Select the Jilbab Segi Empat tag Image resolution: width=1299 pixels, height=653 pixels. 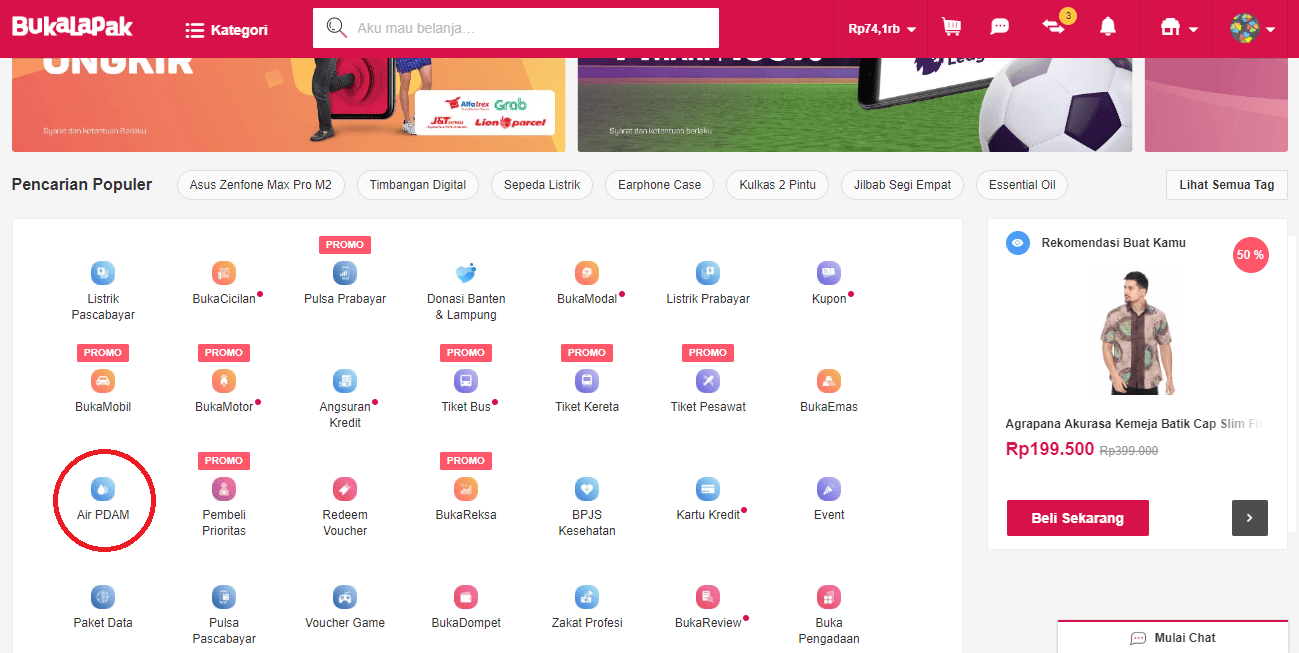[903, 185]
